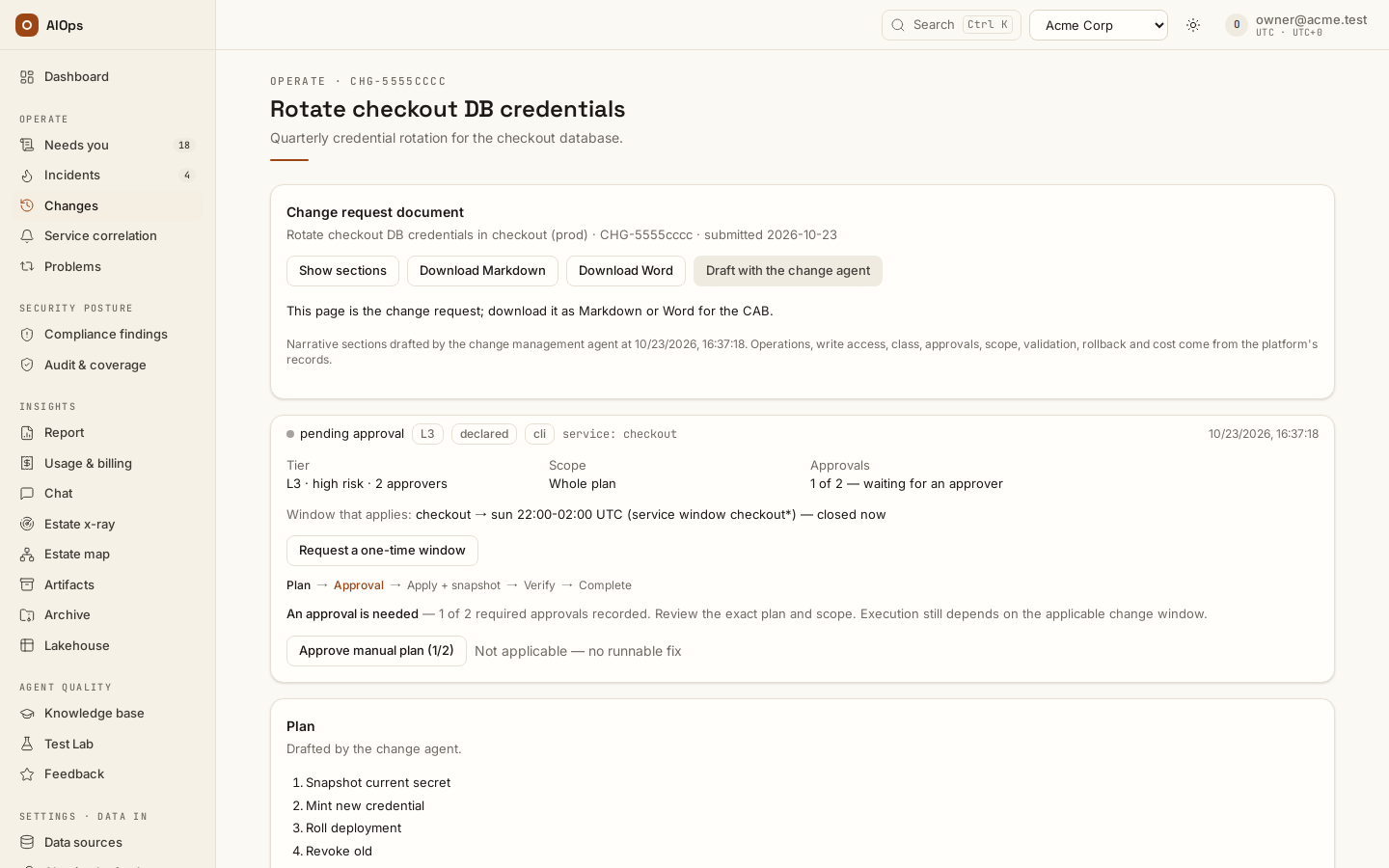Click the AIOps logo icon
Viewport: 1389px width, 868px height.
pos(27,25)
